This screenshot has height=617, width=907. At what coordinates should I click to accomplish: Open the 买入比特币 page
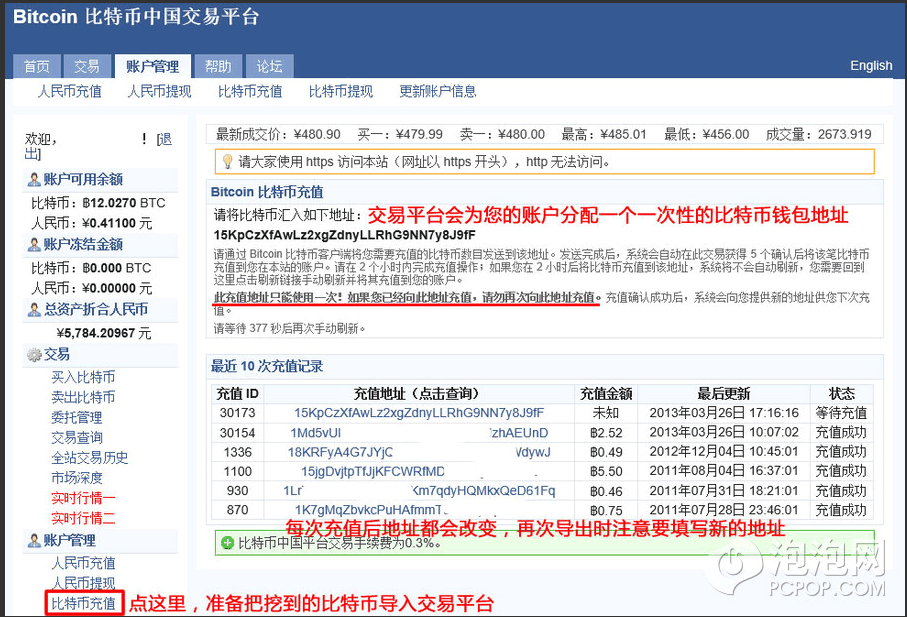pos(82,379)
